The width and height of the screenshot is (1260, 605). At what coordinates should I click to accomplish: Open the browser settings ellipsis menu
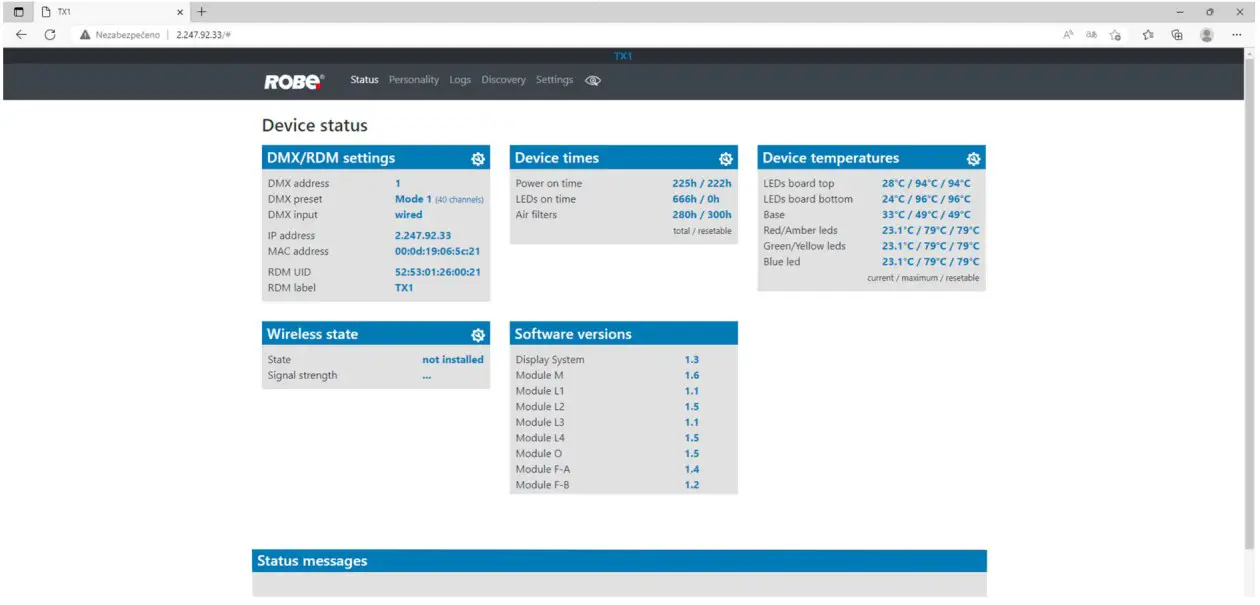pos(1236,33)
